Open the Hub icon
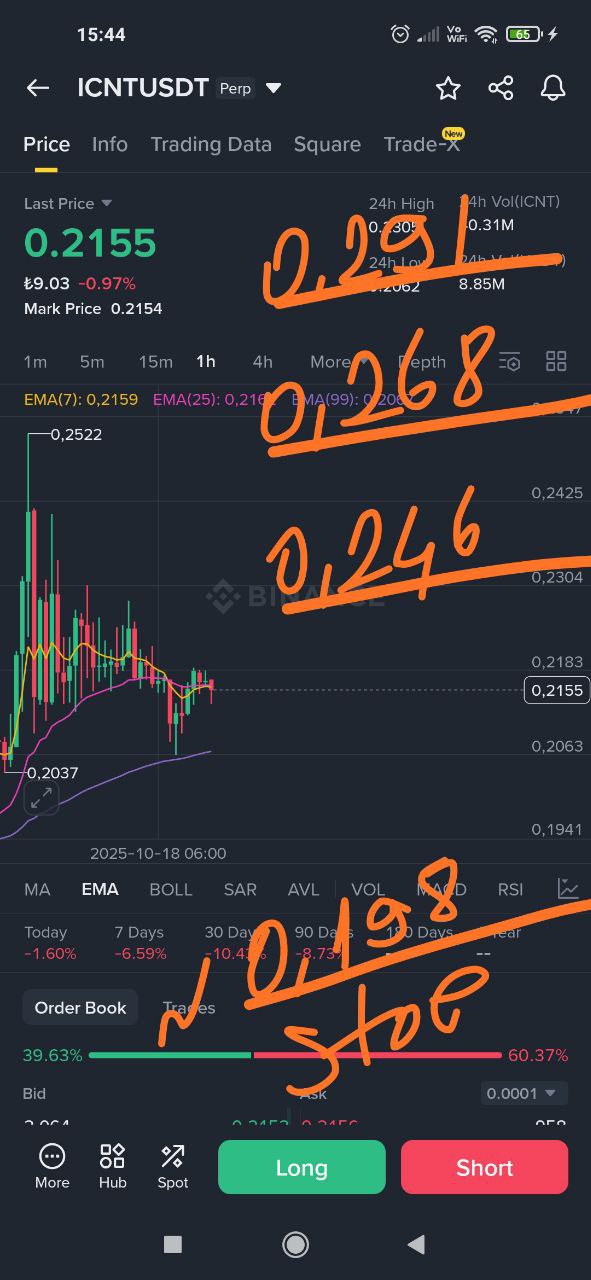The width and height of the screenshot is (591, 1280). (113, 1167)
